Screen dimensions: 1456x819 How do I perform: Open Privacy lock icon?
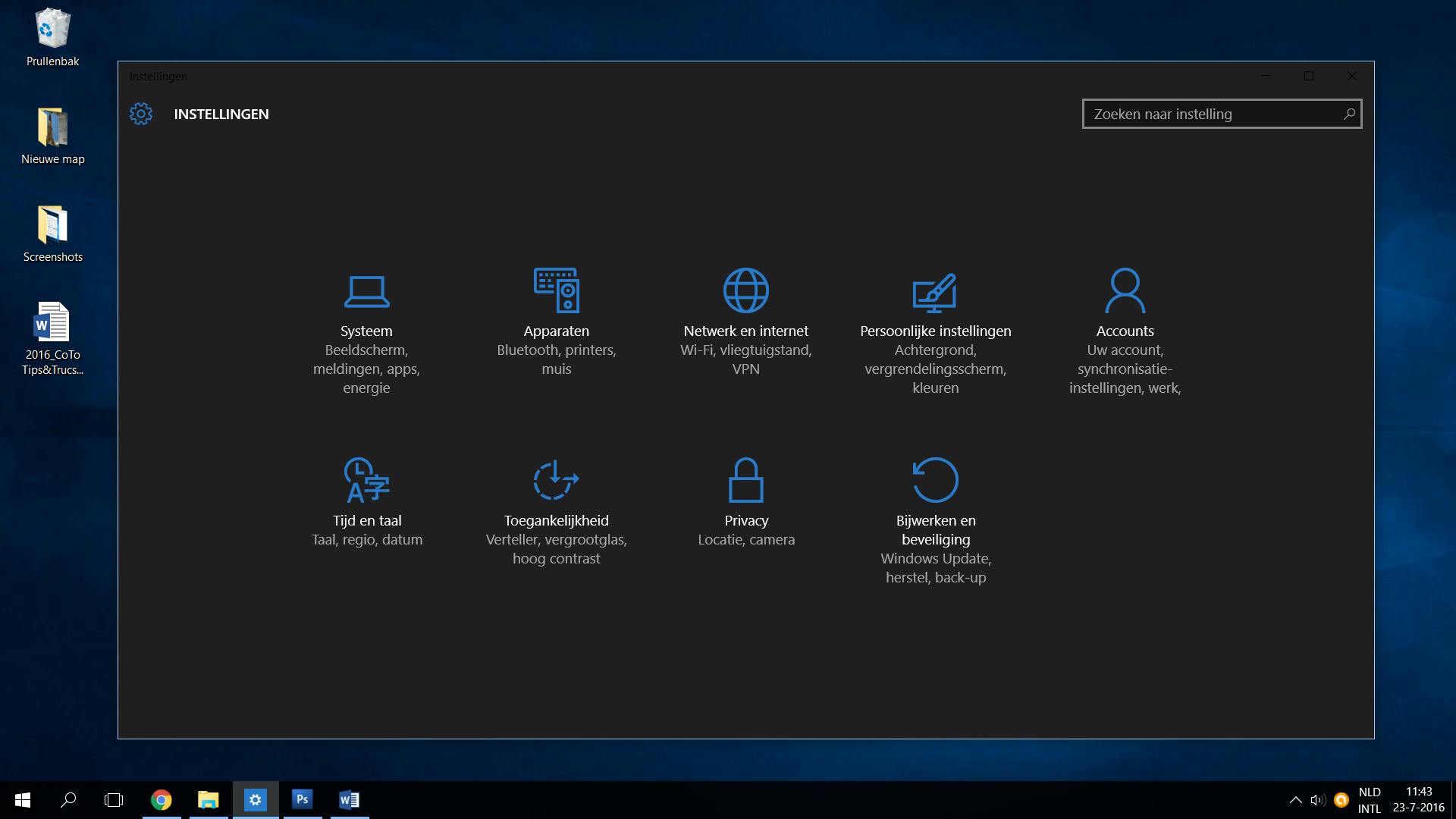coord(745,480)
